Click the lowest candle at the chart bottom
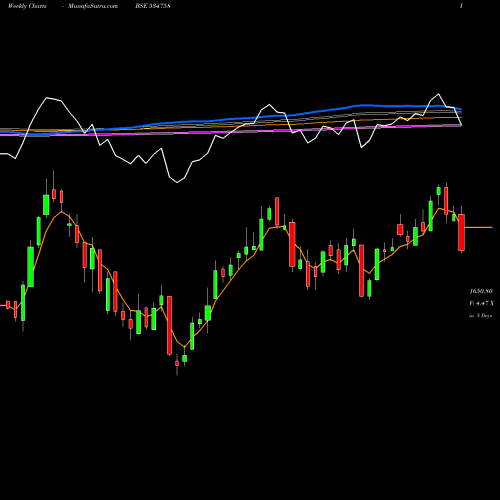 coord(177,363)
